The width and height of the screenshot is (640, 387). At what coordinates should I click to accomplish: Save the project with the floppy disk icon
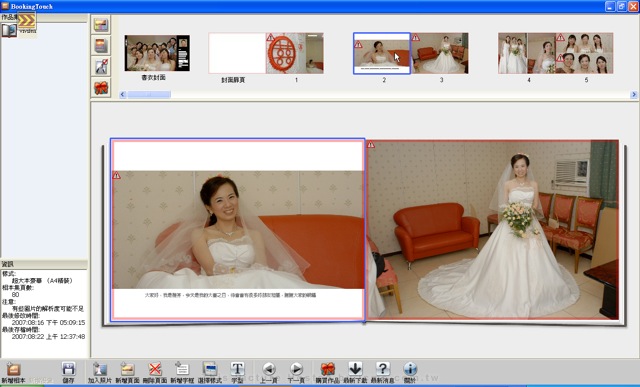(69, 369)
